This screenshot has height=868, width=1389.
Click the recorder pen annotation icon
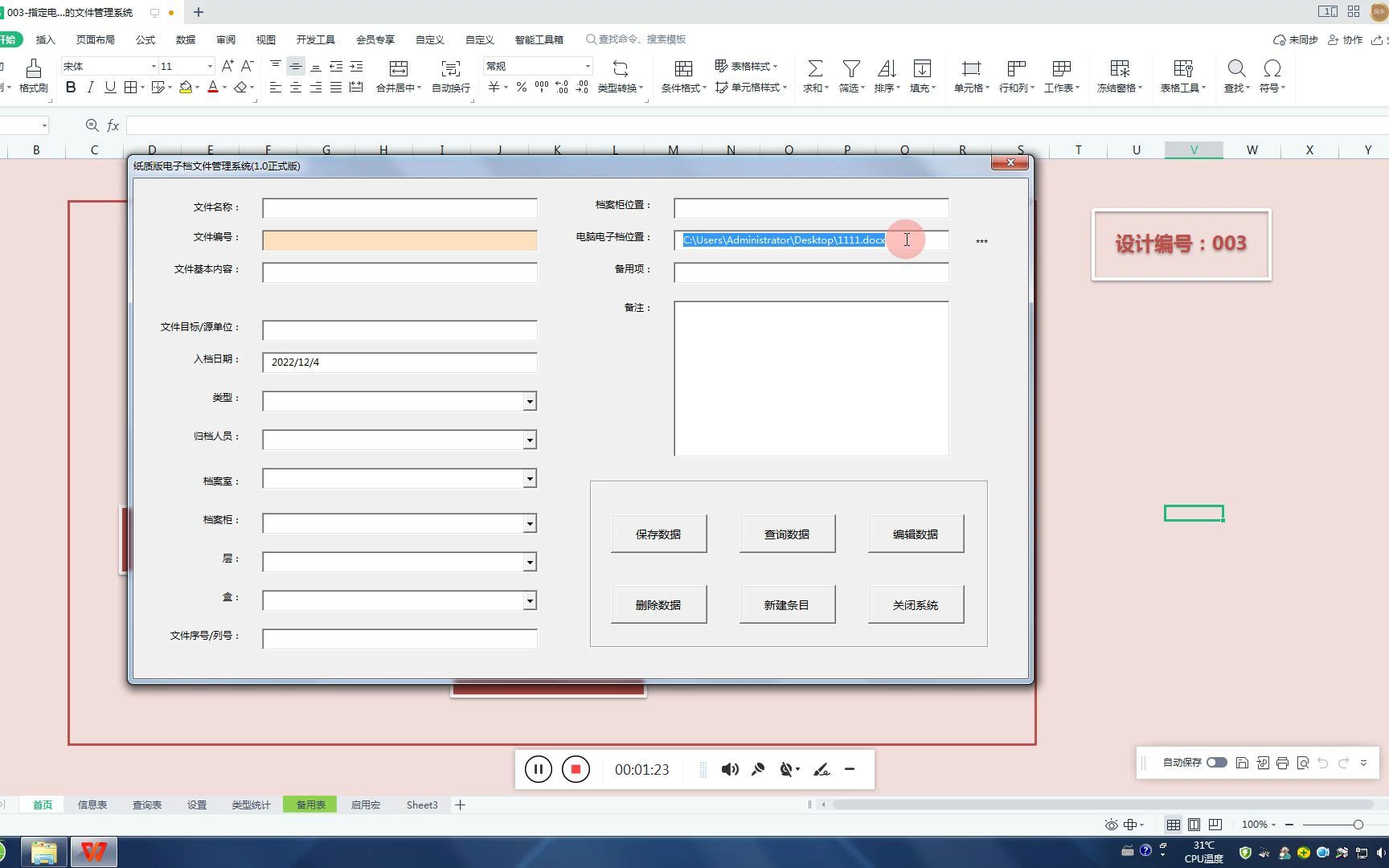point(822,769)
